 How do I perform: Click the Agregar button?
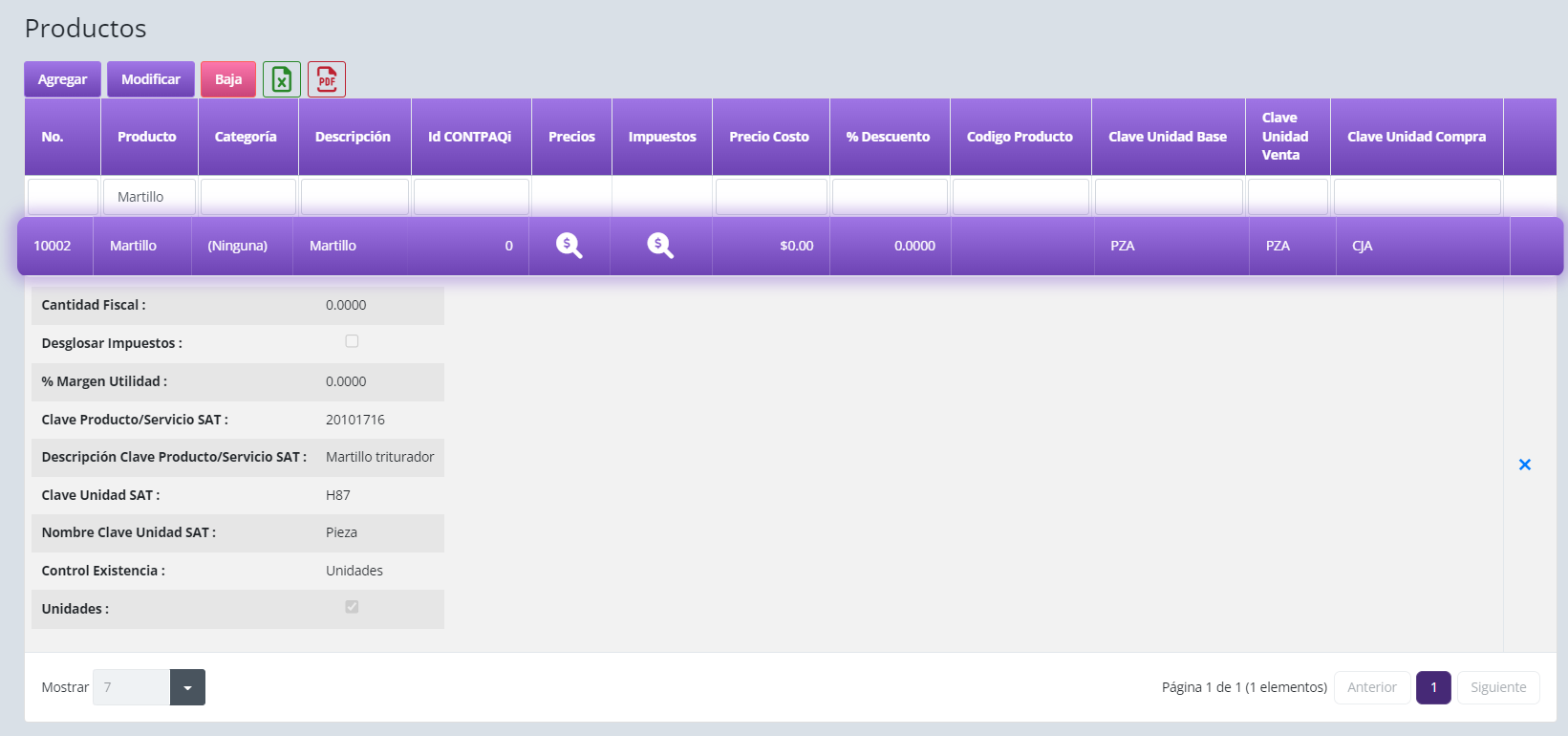pos(62,79)
